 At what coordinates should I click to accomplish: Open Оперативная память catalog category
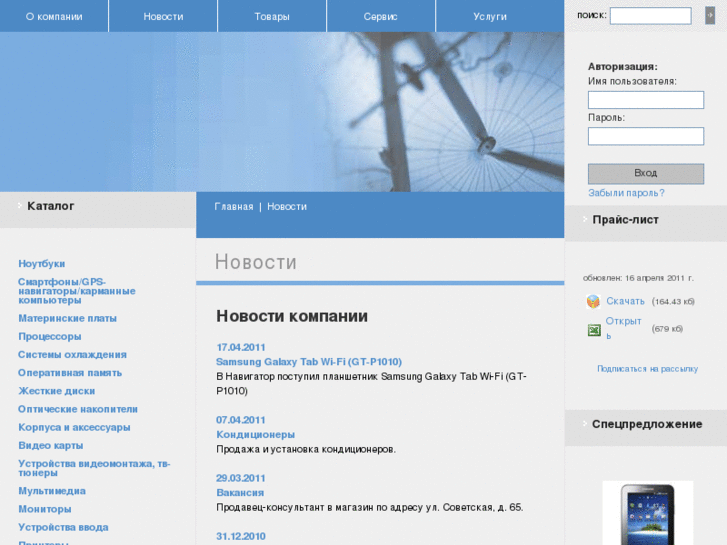(x=70, y=372)
